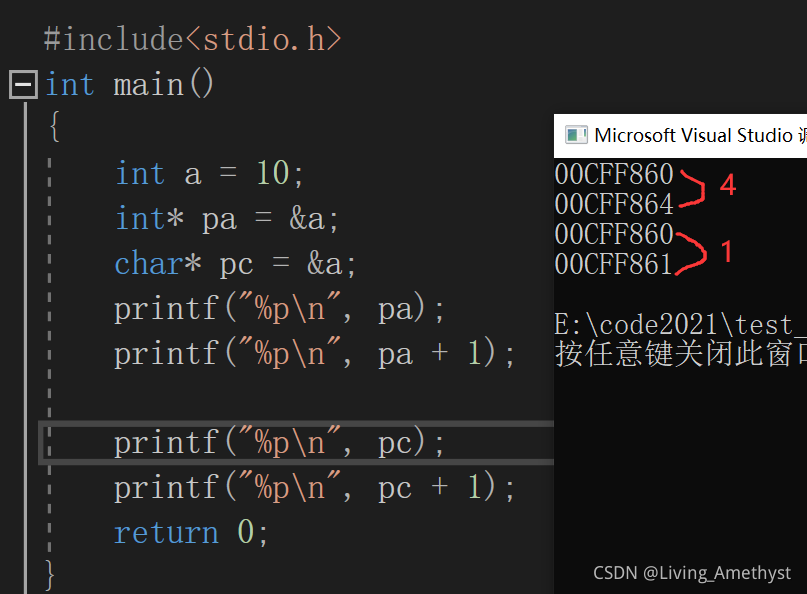Click the first 00CFF860 output line
The width and height of the screenshot is (807, 594).
coord(614,174)
